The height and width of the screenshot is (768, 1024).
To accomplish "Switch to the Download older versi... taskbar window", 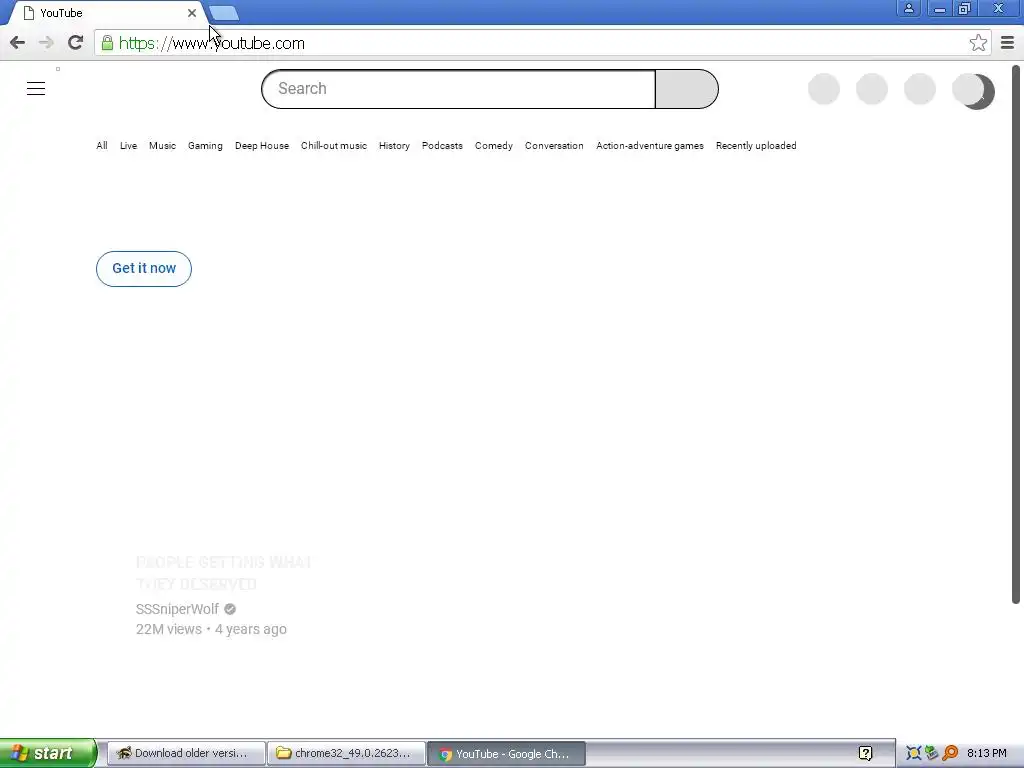I will [186, 753].
